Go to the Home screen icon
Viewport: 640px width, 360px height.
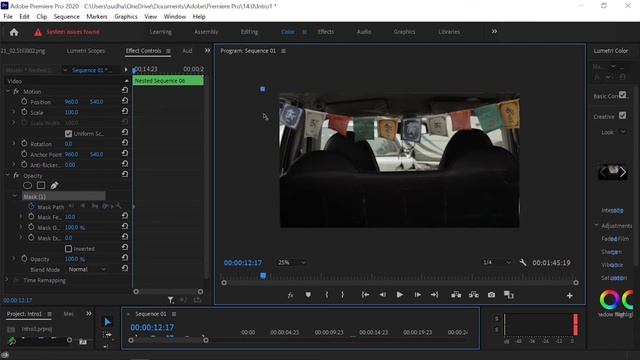[x=14, y=32]
